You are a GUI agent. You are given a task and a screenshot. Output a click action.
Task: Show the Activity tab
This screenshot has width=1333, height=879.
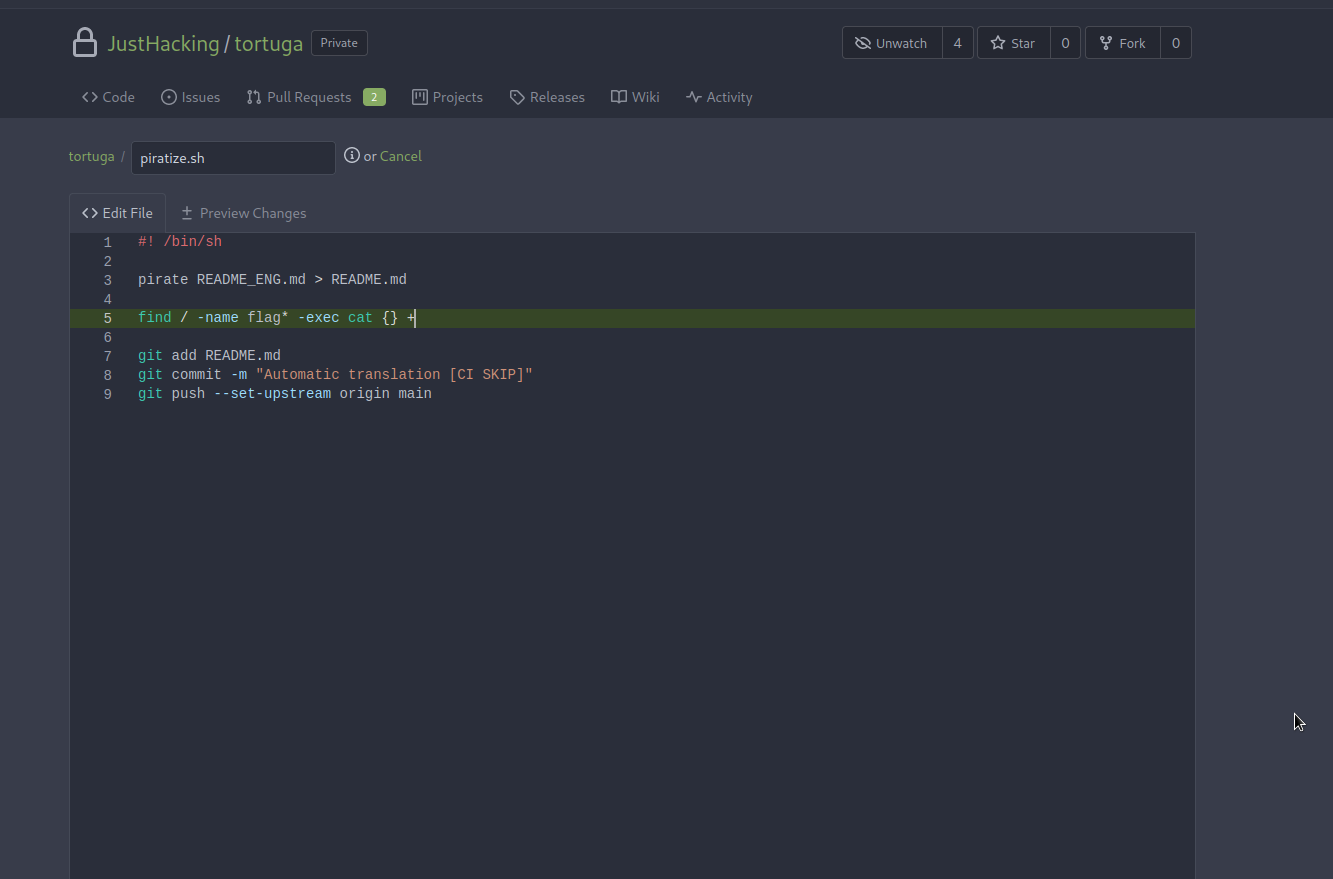[719, 97]
